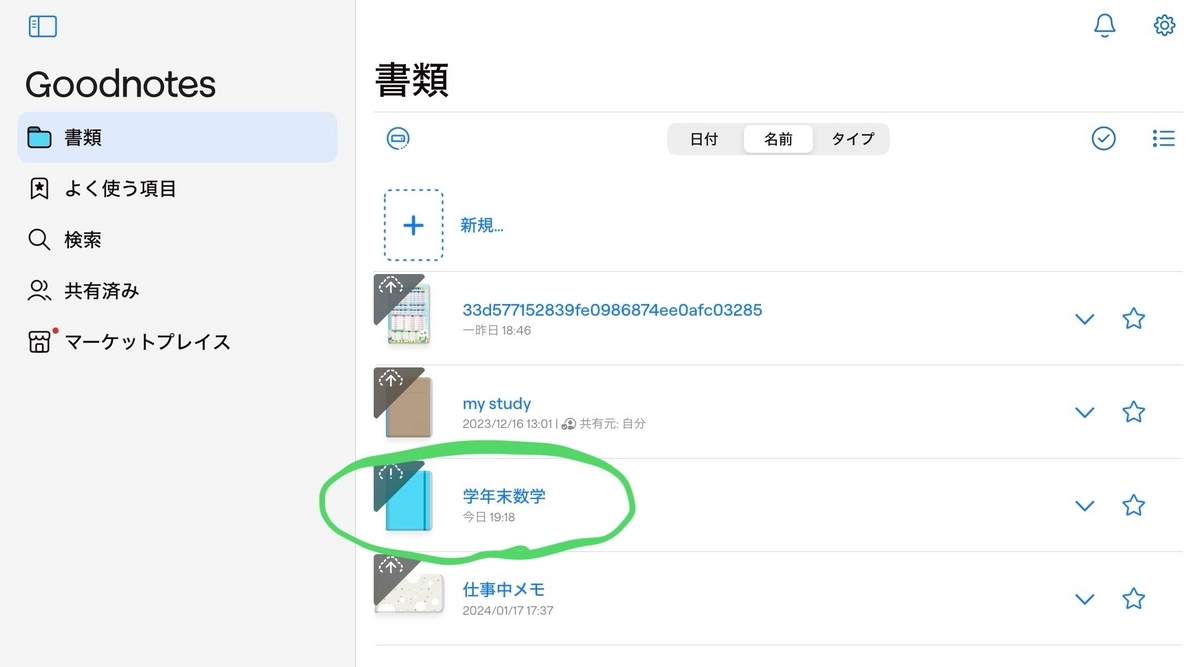
Task: Click the 新規... label
Action: click(x=481, y=225)
